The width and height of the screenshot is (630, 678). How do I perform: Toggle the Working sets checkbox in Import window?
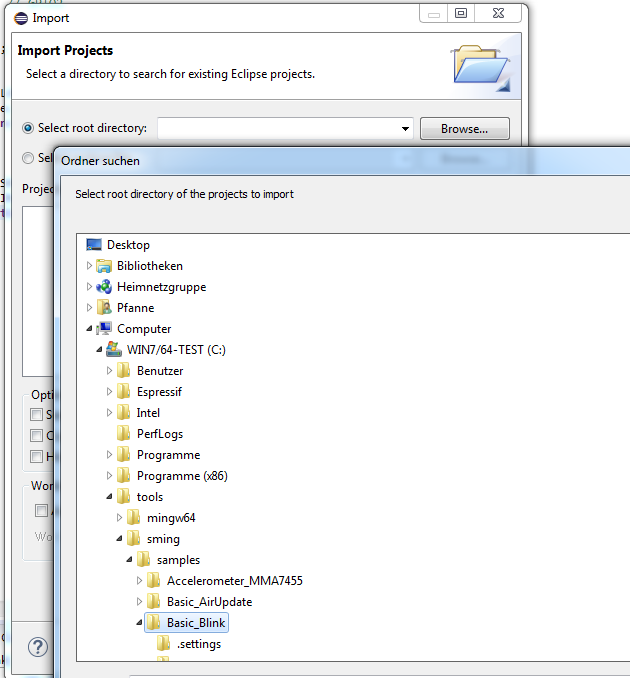(x=42, y=511)
